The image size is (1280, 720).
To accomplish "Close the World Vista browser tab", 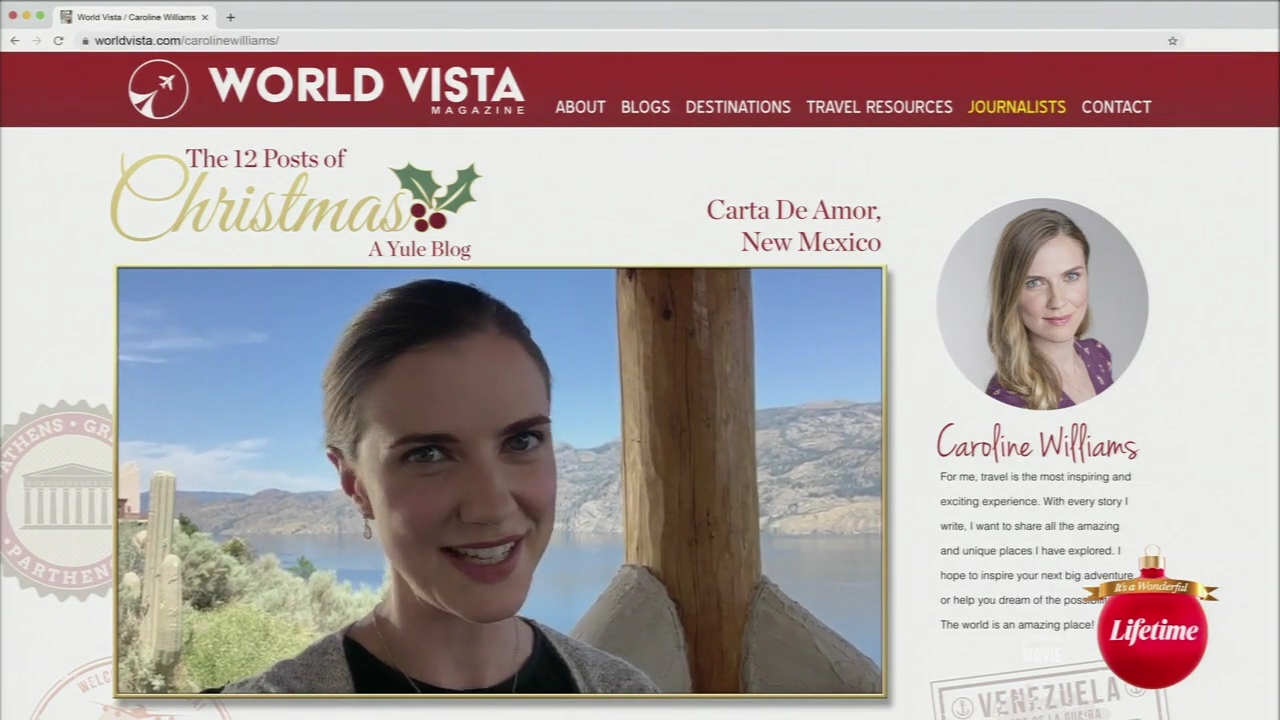I will click(x=205, y=17).
